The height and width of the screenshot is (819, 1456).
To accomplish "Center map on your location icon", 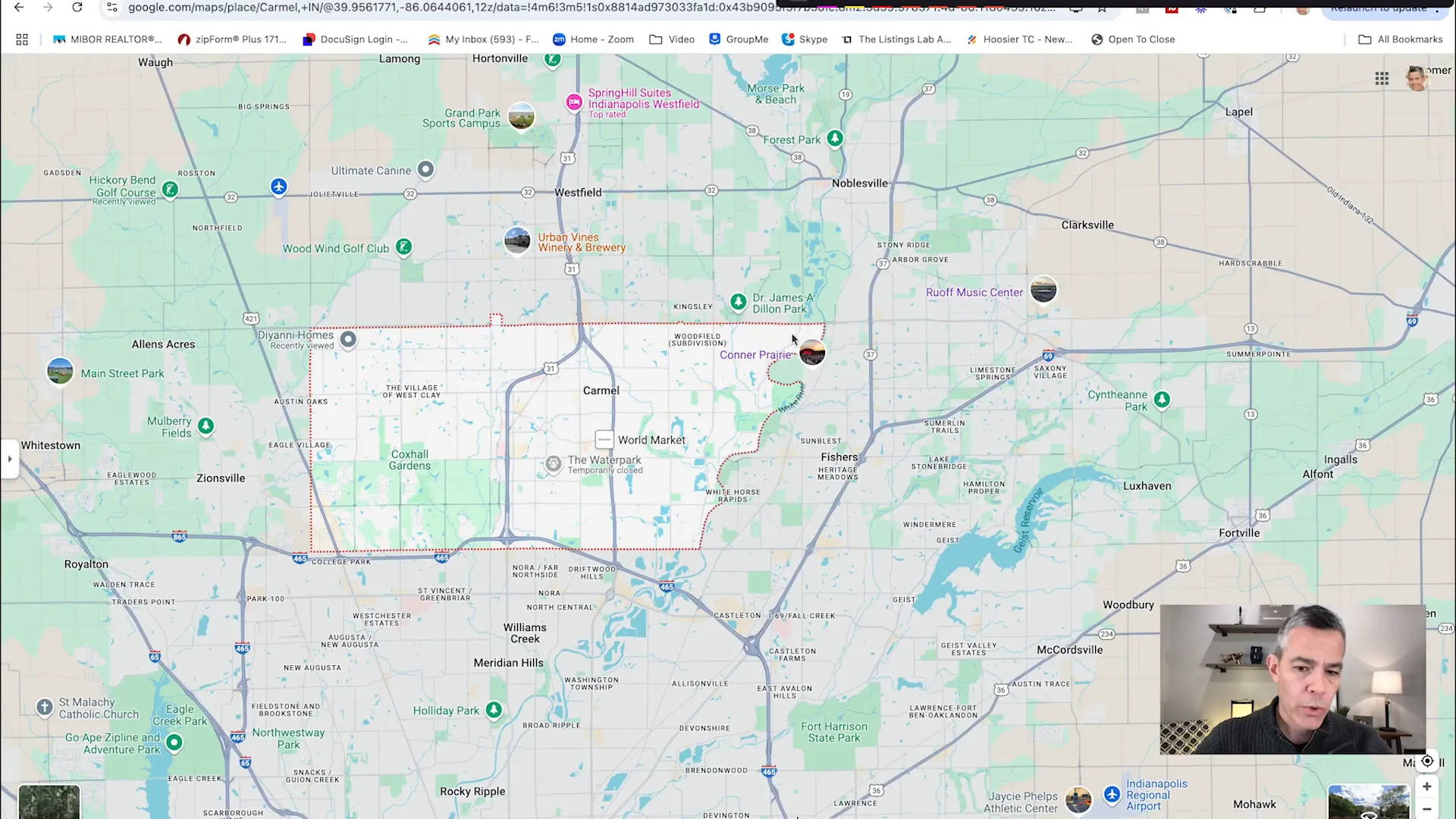I will tap(1427, 761).
